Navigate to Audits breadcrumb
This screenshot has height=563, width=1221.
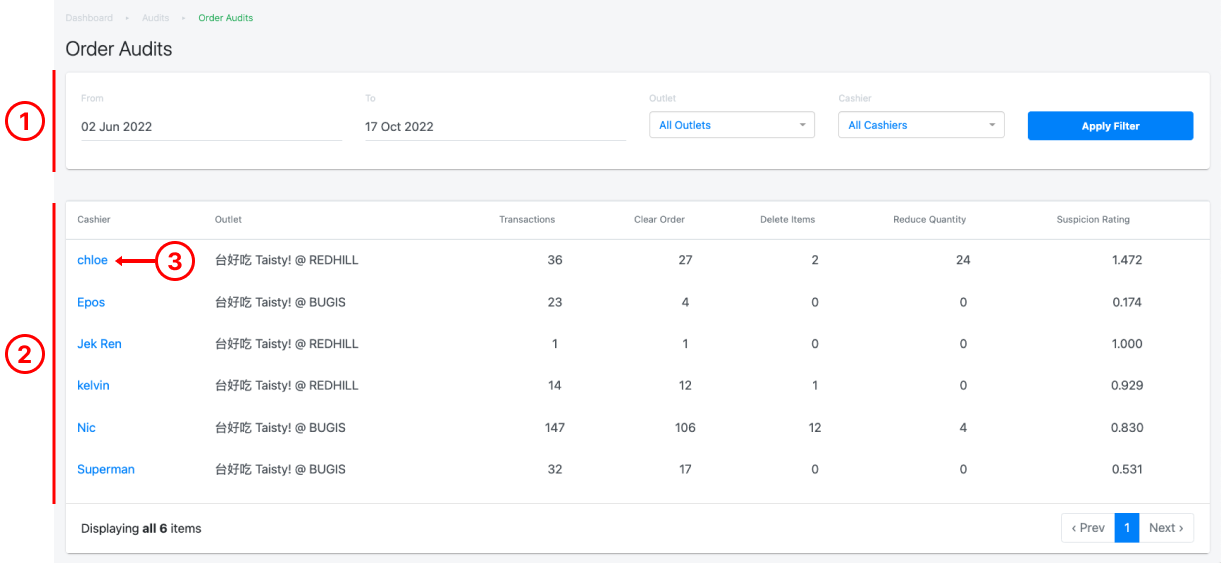[x=155, y=18]
